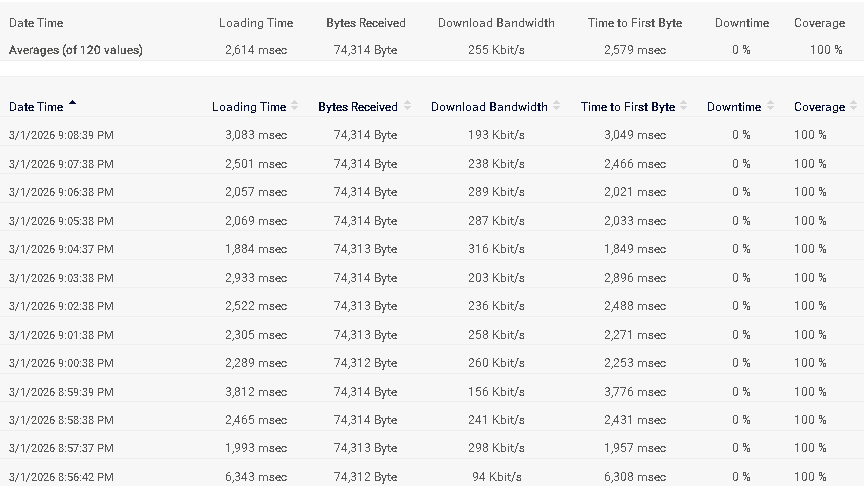Image resolution: width=864 pixels, height=486 pixels.
Task: Select the row dated 3/1/2026 8:56:42 PM
Action: (x=61, y=477)
